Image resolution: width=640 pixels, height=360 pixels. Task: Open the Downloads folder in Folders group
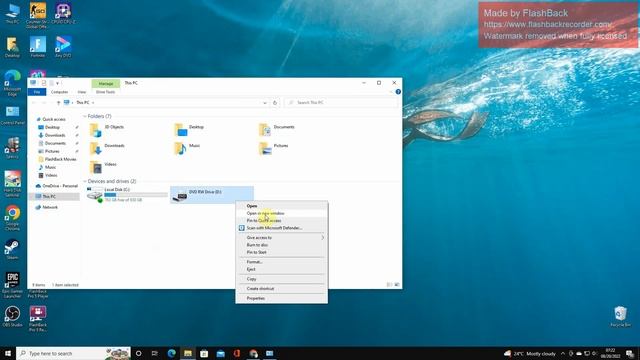[107, 148]
